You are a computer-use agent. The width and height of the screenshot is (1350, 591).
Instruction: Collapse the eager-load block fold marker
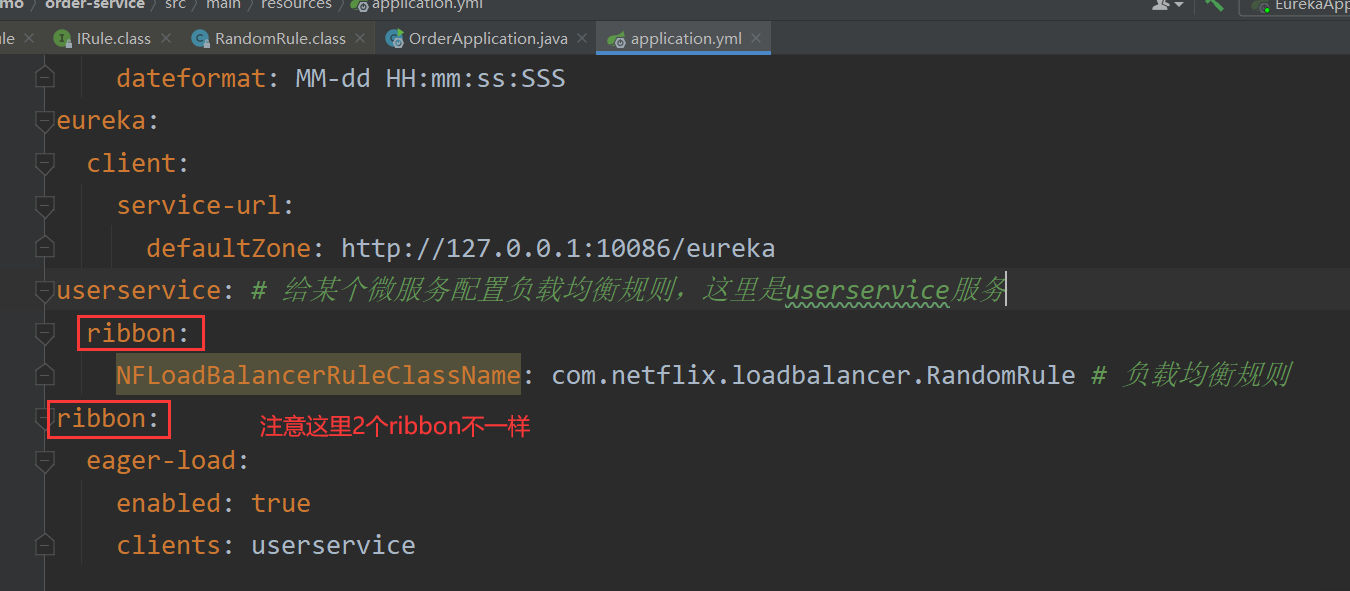[43, 461]
